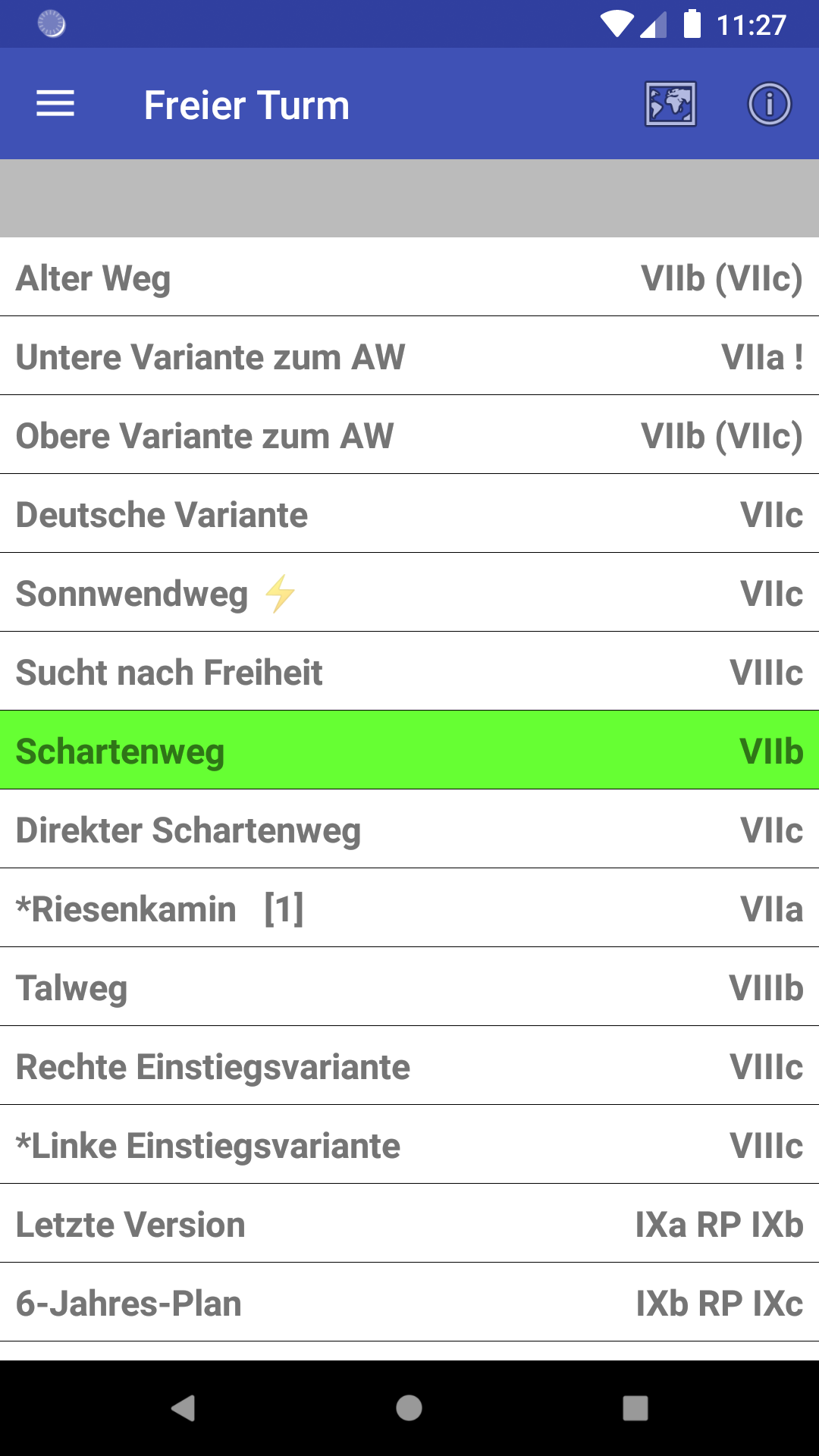Open the highlighted Schartenweg route
The height and width of the screenshot is (1456, 819).
click(409, 751)
